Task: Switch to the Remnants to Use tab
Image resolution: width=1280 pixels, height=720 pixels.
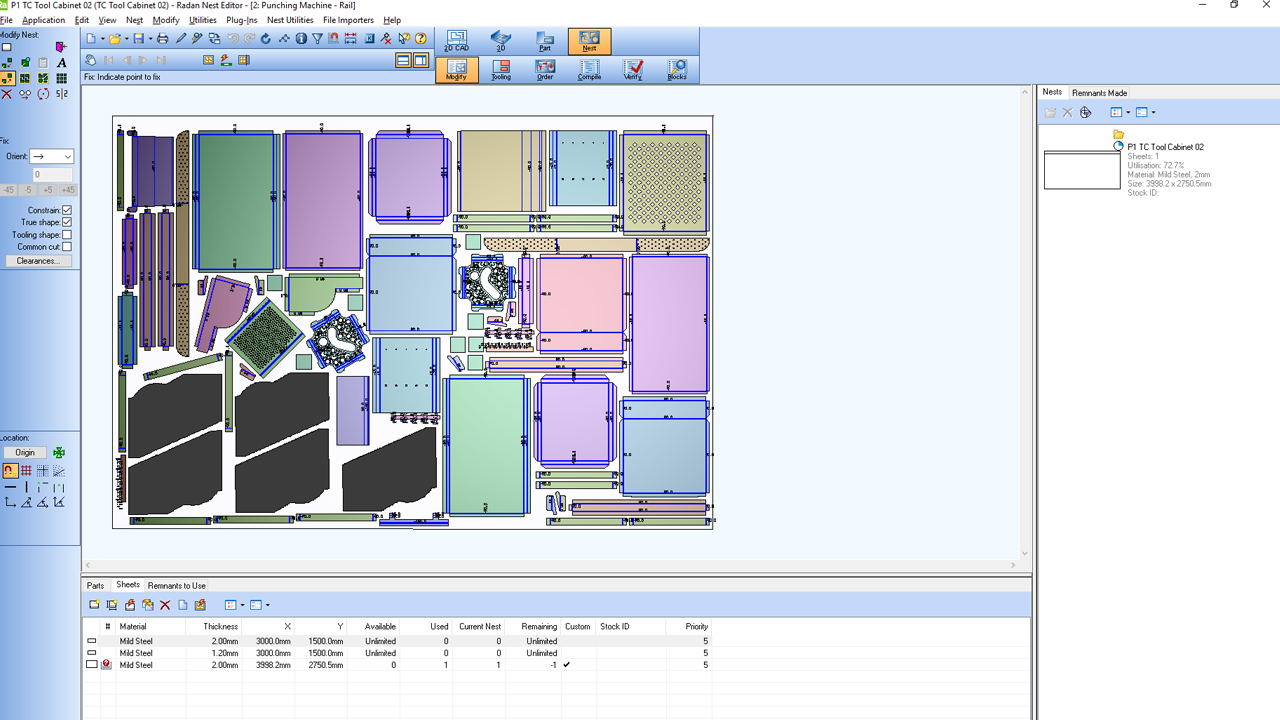Action: (177, 586)
